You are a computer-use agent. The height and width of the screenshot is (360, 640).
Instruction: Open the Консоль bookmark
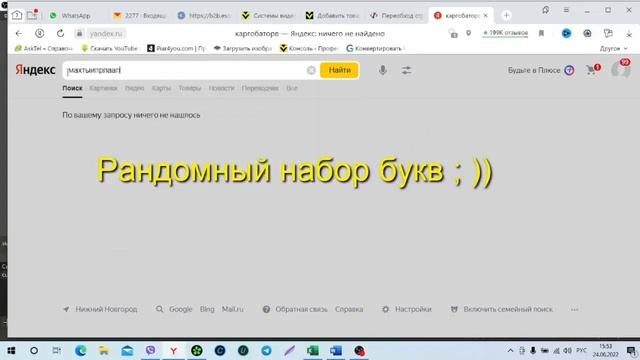coord(309,48)
